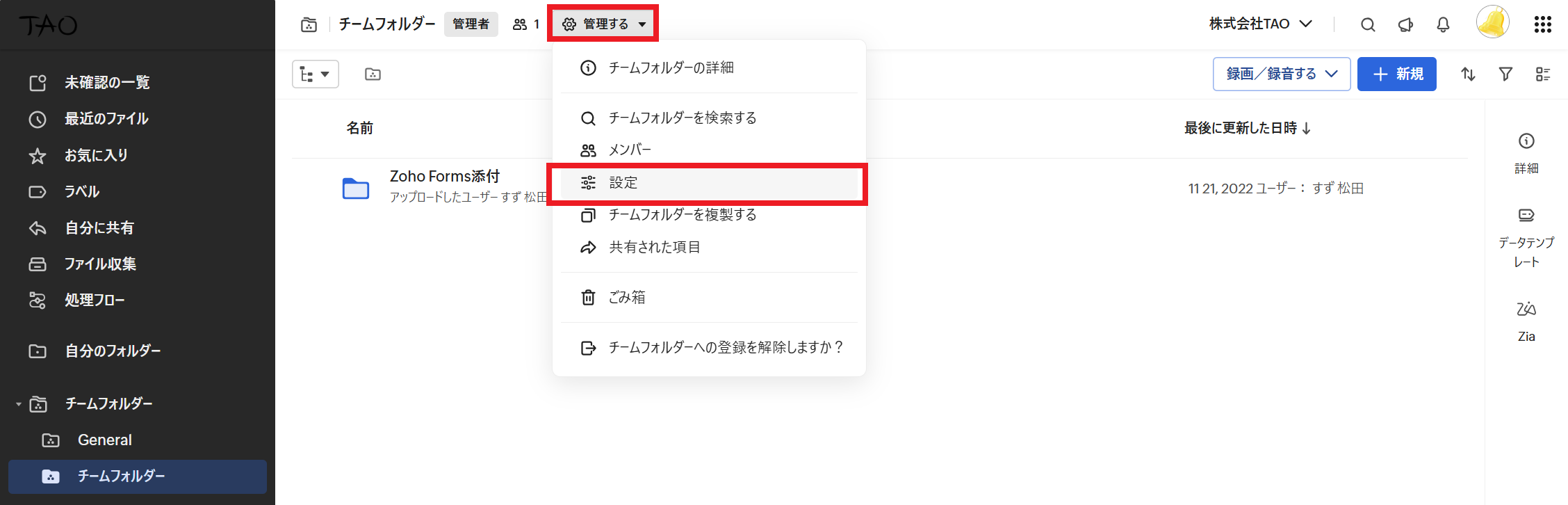This screenshot has width=1568, height=505.
Task: Open the filter funnel icon
Action: coord(1505,74)
